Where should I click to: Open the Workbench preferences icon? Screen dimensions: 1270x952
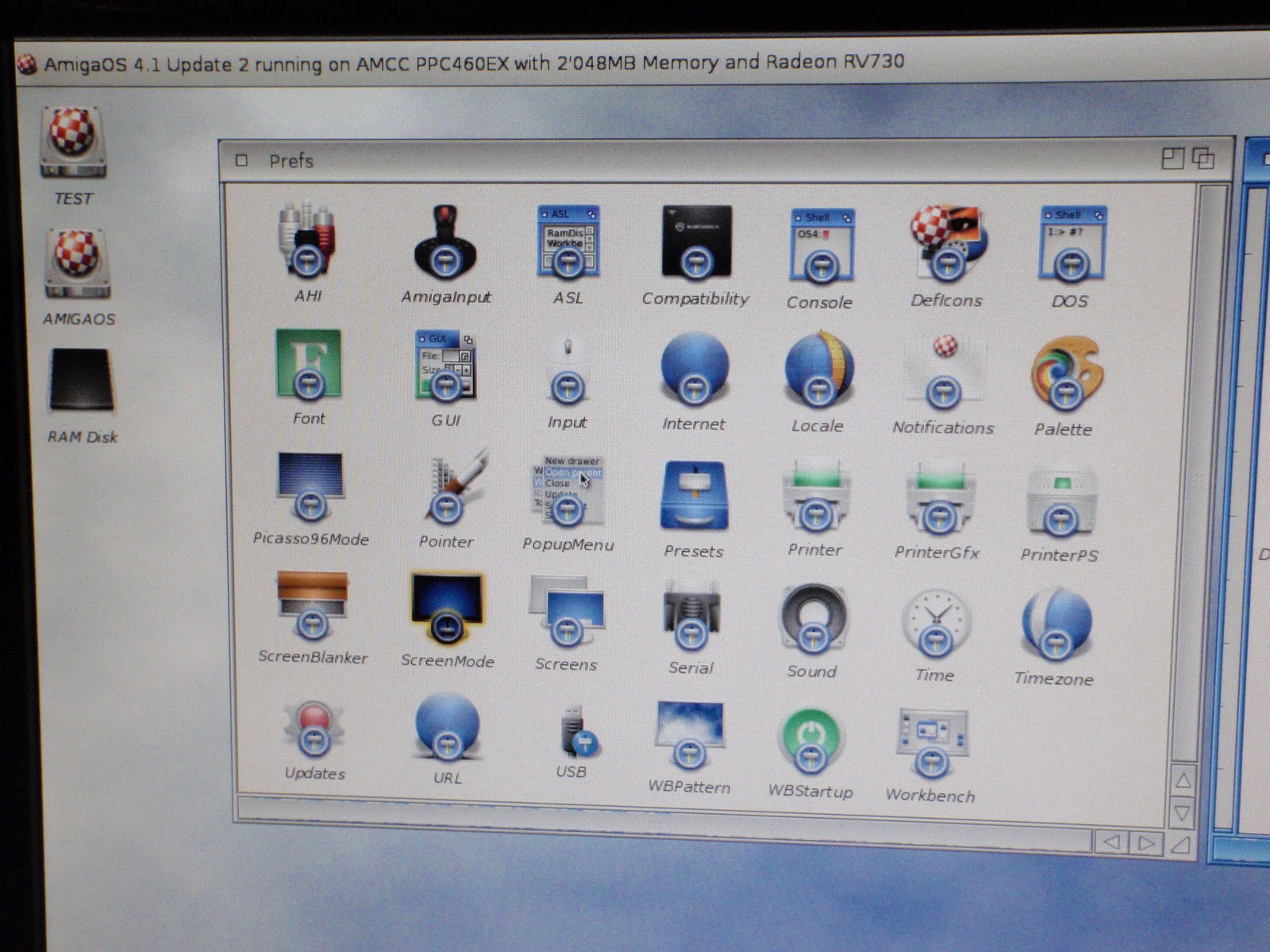point(932,743)
